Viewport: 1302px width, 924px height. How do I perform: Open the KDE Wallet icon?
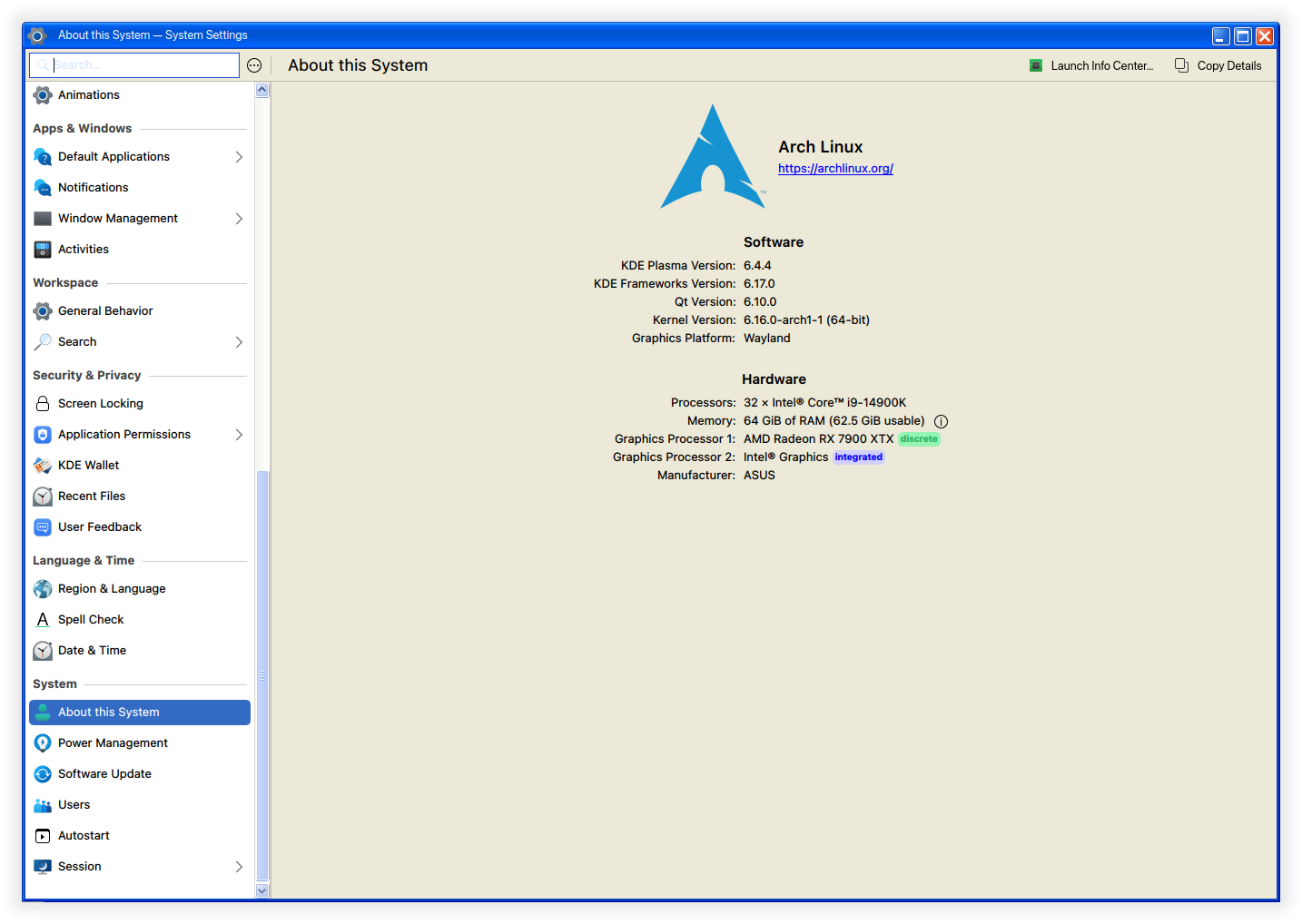(x=43, y=466)
